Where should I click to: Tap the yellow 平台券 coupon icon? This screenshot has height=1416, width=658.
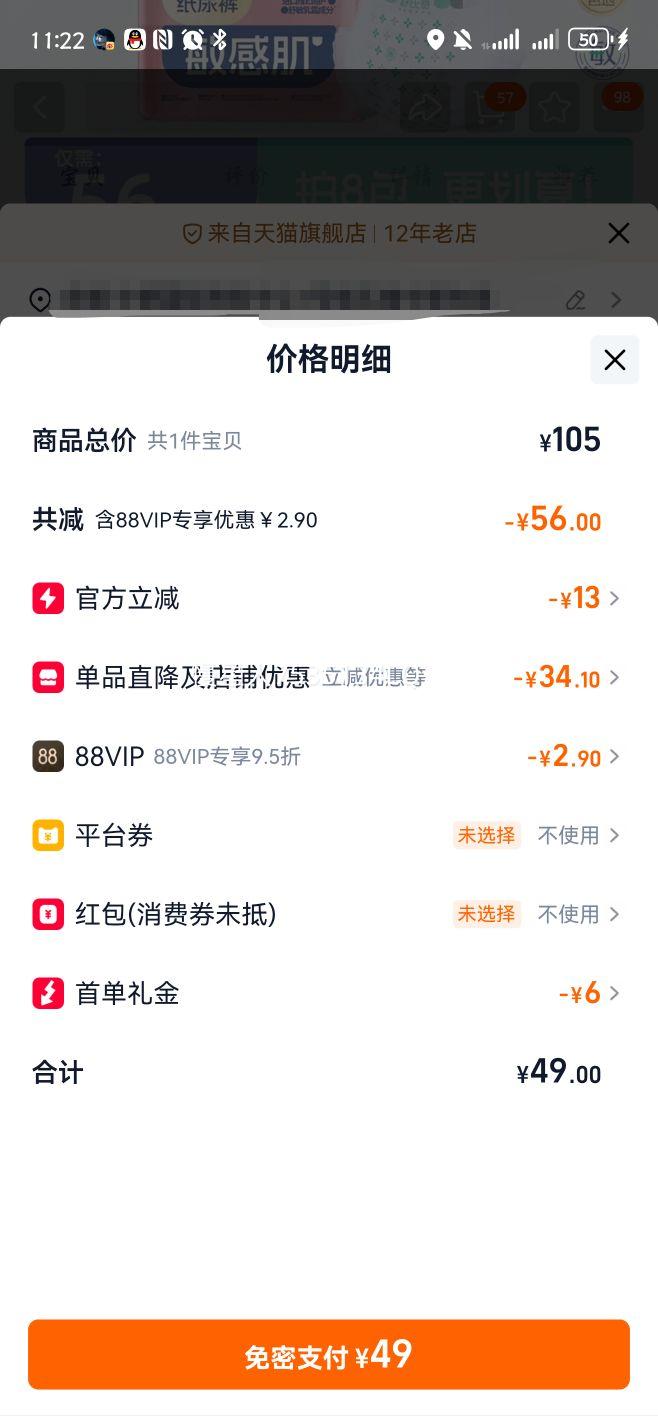(x=48, y=835)
